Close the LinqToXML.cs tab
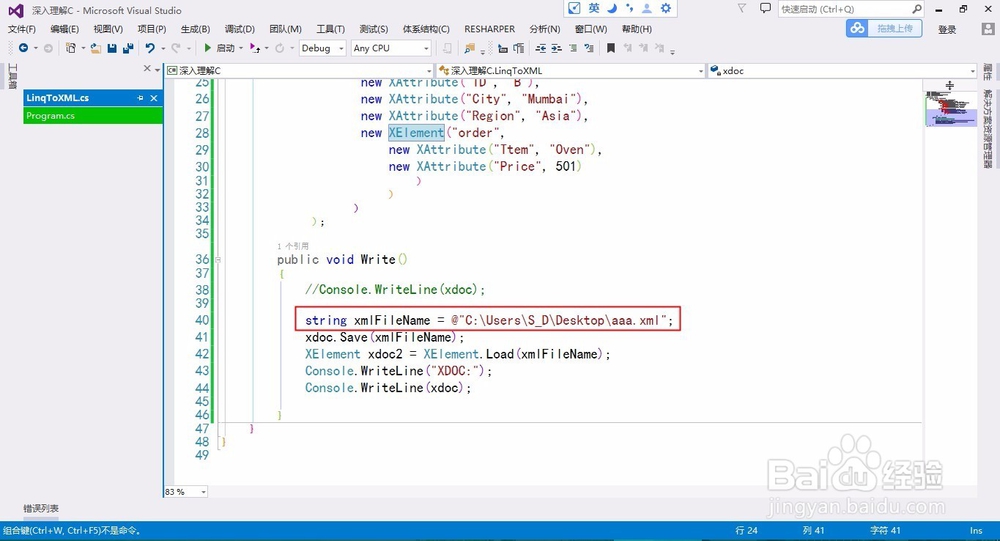 pos(154,98)
